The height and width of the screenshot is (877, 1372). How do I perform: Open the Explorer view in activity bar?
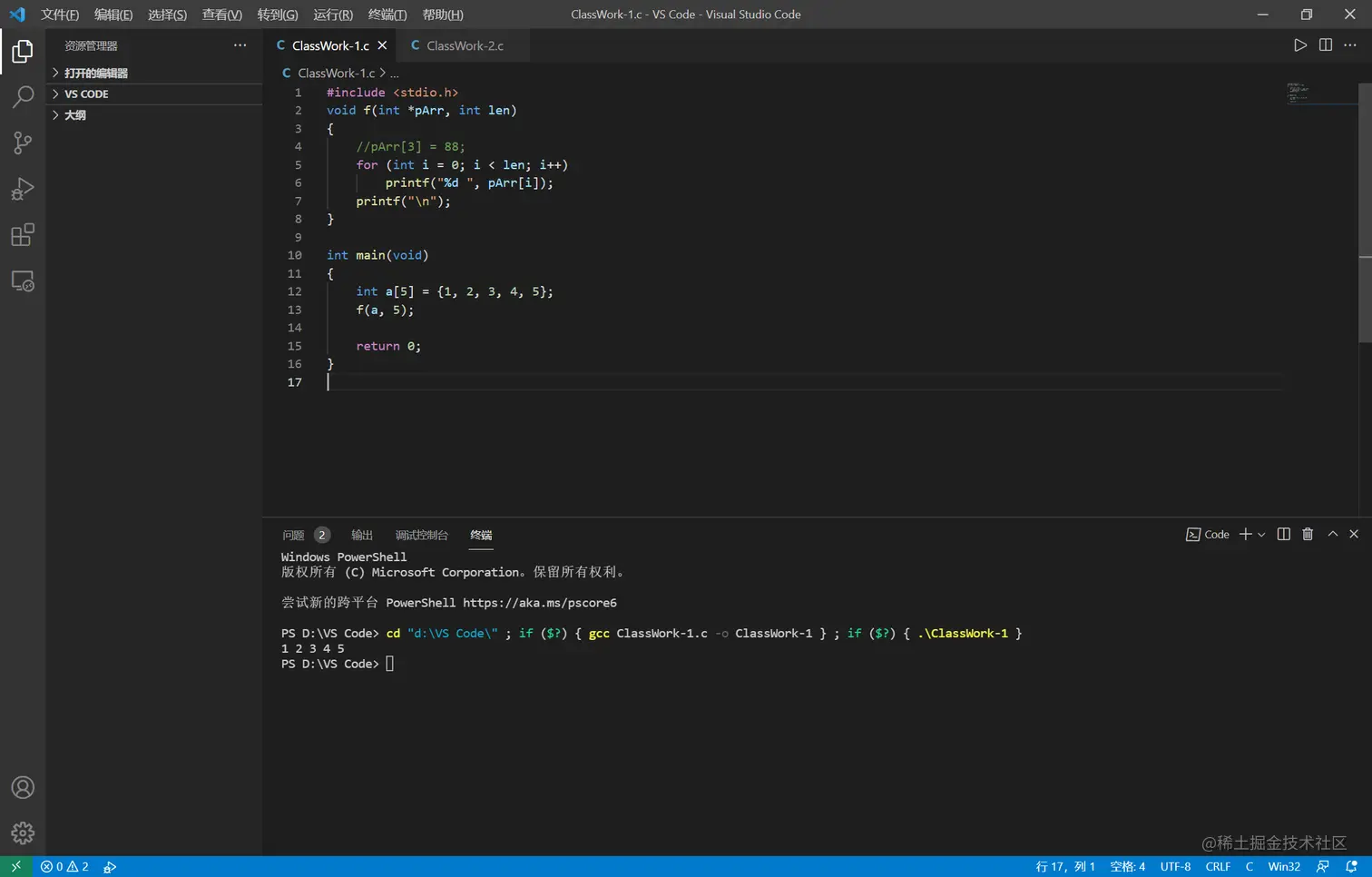(23, 51)
